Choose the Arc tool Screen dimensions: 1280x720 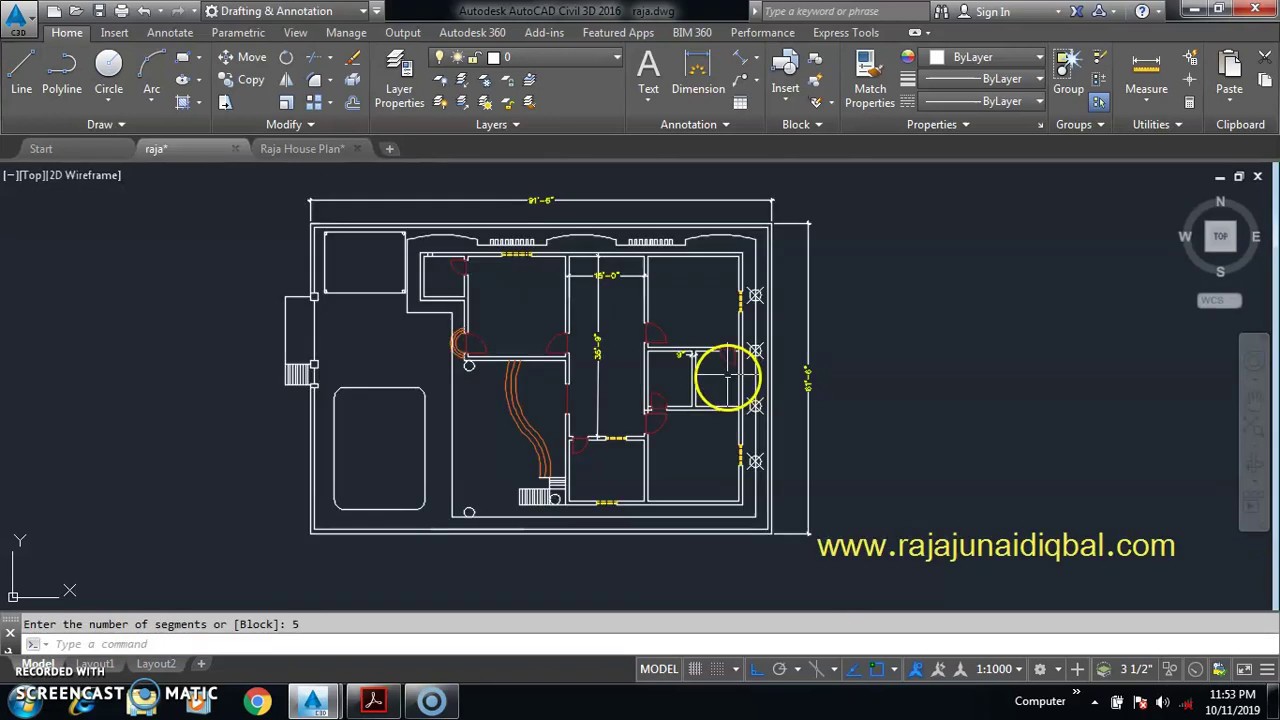tap(152, 73)
